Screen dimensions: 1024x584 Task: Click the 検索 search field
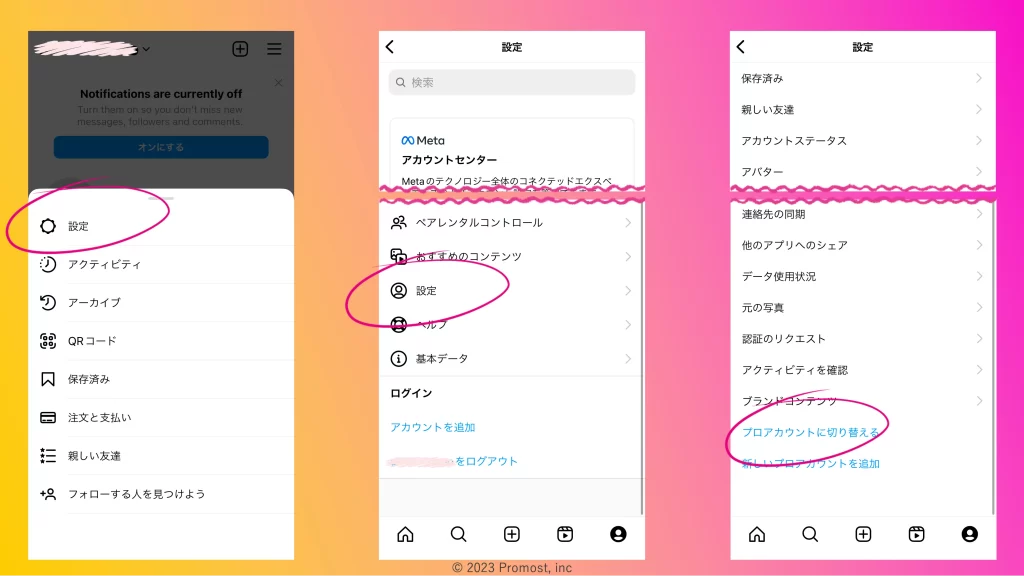click(x=511, y=82)
